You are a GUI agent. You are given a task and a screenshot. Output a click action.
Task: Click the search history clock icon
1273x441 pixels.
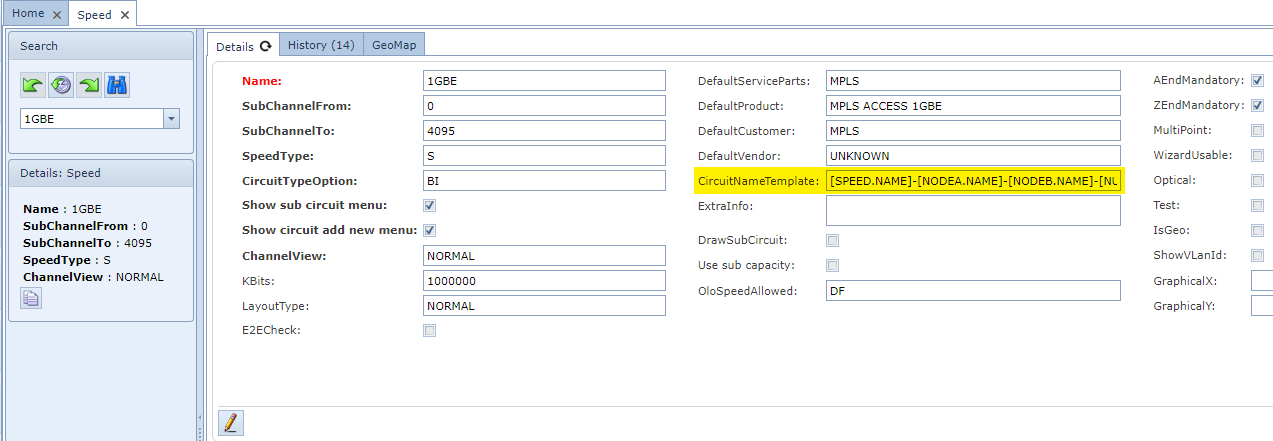[x=61, y=86]
